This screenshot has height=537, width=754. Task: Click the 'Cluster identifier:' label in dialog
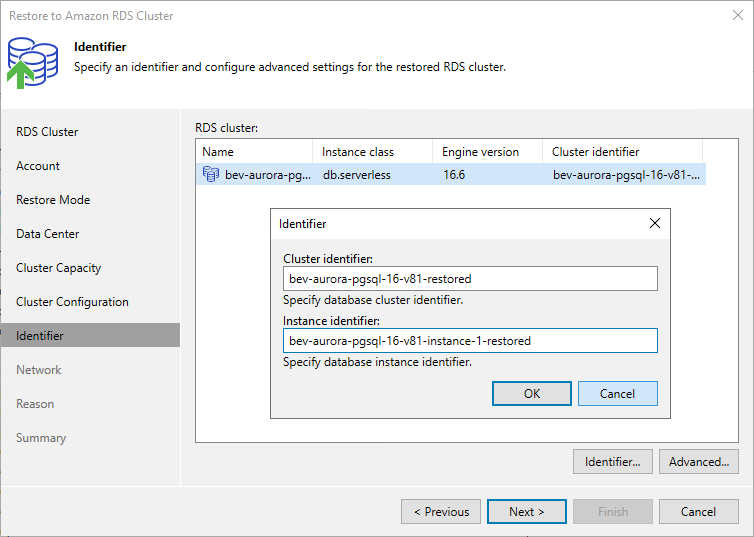[x=328, y=259]
